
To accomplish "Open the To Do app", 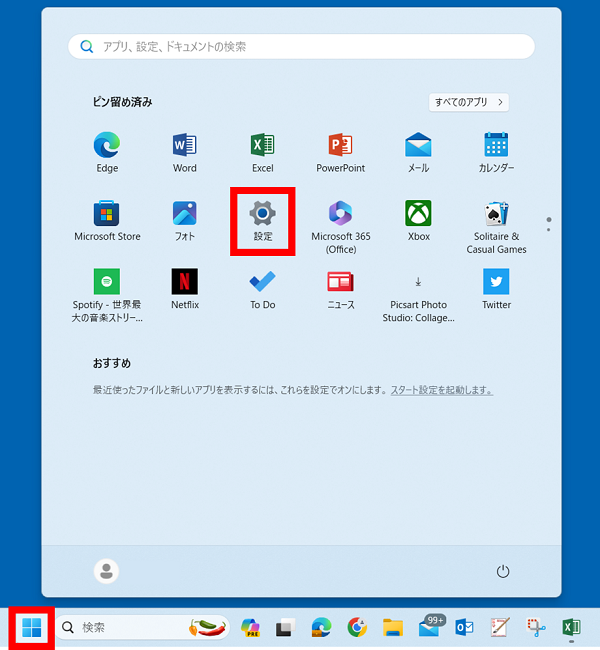I will point(262,289).
